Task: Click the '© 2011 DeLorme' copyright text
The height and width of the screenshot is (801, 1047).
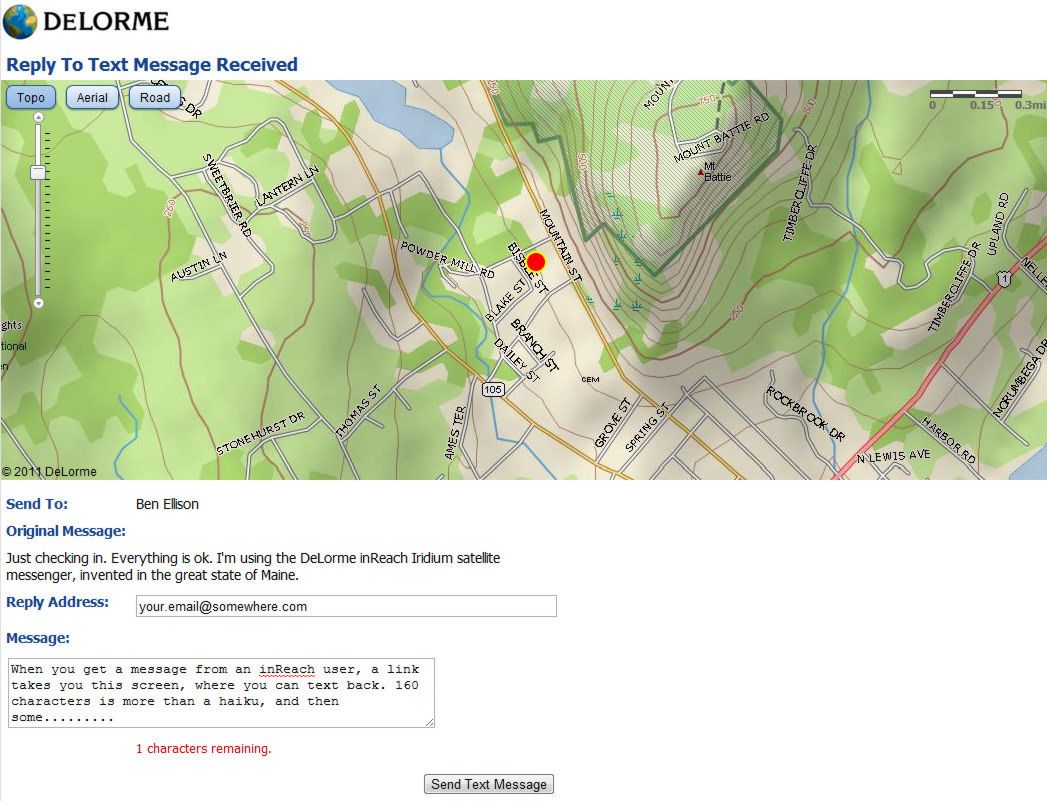Action: (x=49, y=471)
